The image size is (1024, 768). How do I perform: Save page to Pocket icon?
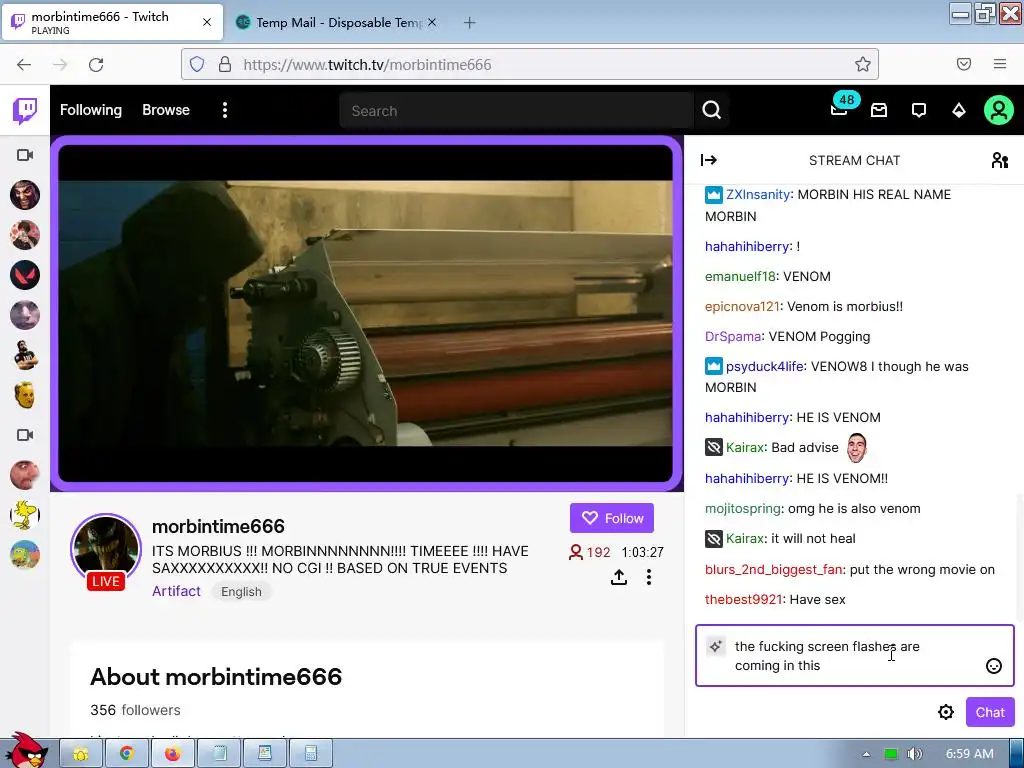964,64
